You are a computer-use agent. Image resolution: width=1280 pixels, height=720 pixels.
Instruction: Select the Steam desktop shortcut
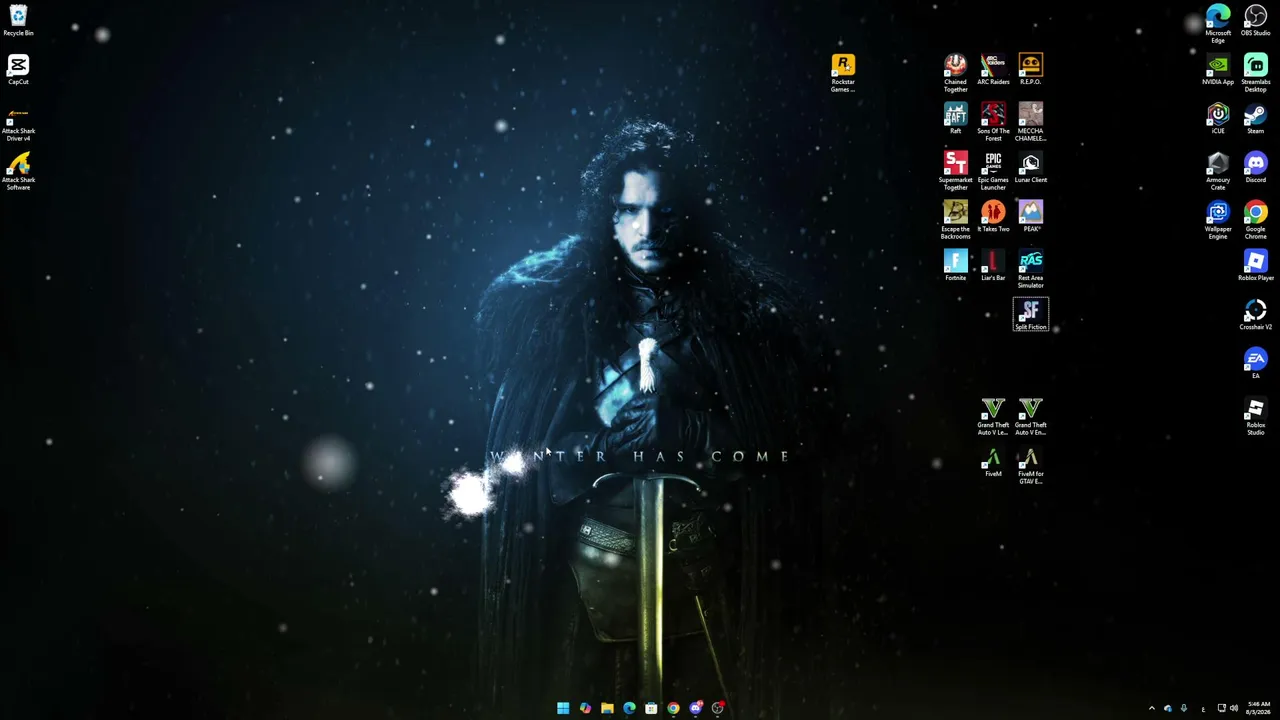[x=1256, y=119]
